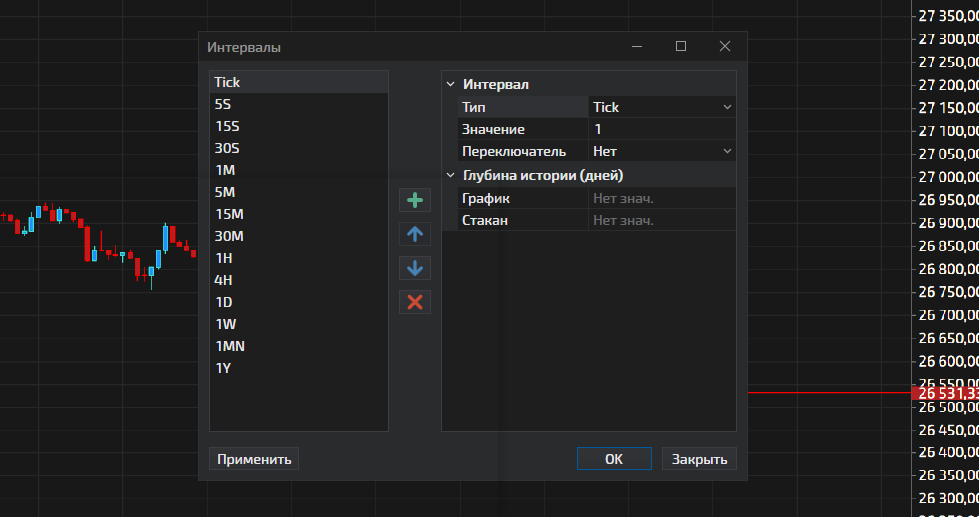Collapse the Глубина истории (дней) section
Image resolution: width=979 pixels, height=517 pixels.
[450, 176]
